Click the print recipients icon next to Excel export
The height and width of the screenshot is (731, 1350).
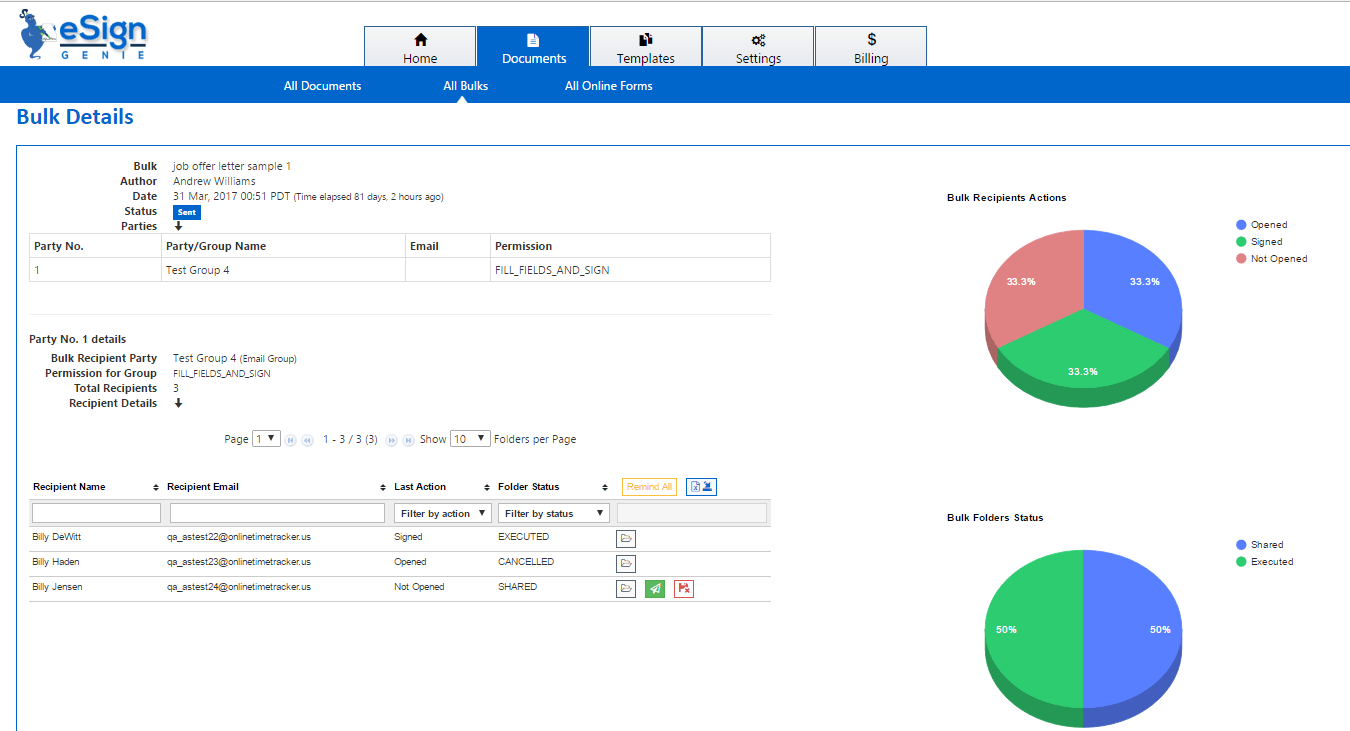pos(706,486)
